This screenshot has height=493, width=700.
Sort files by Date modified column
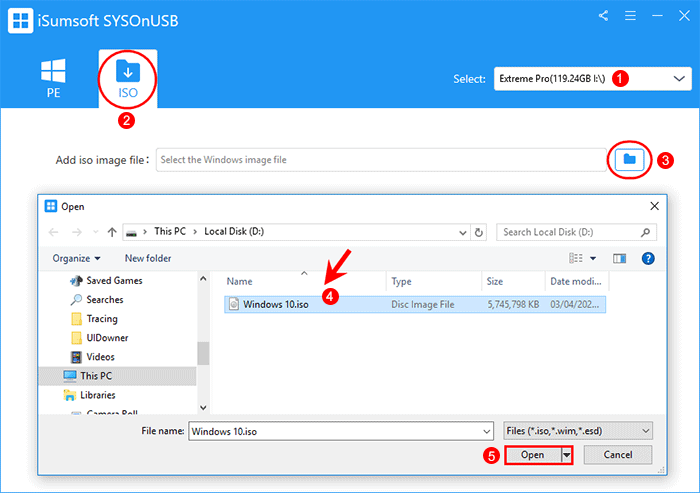tap(576, 281)
